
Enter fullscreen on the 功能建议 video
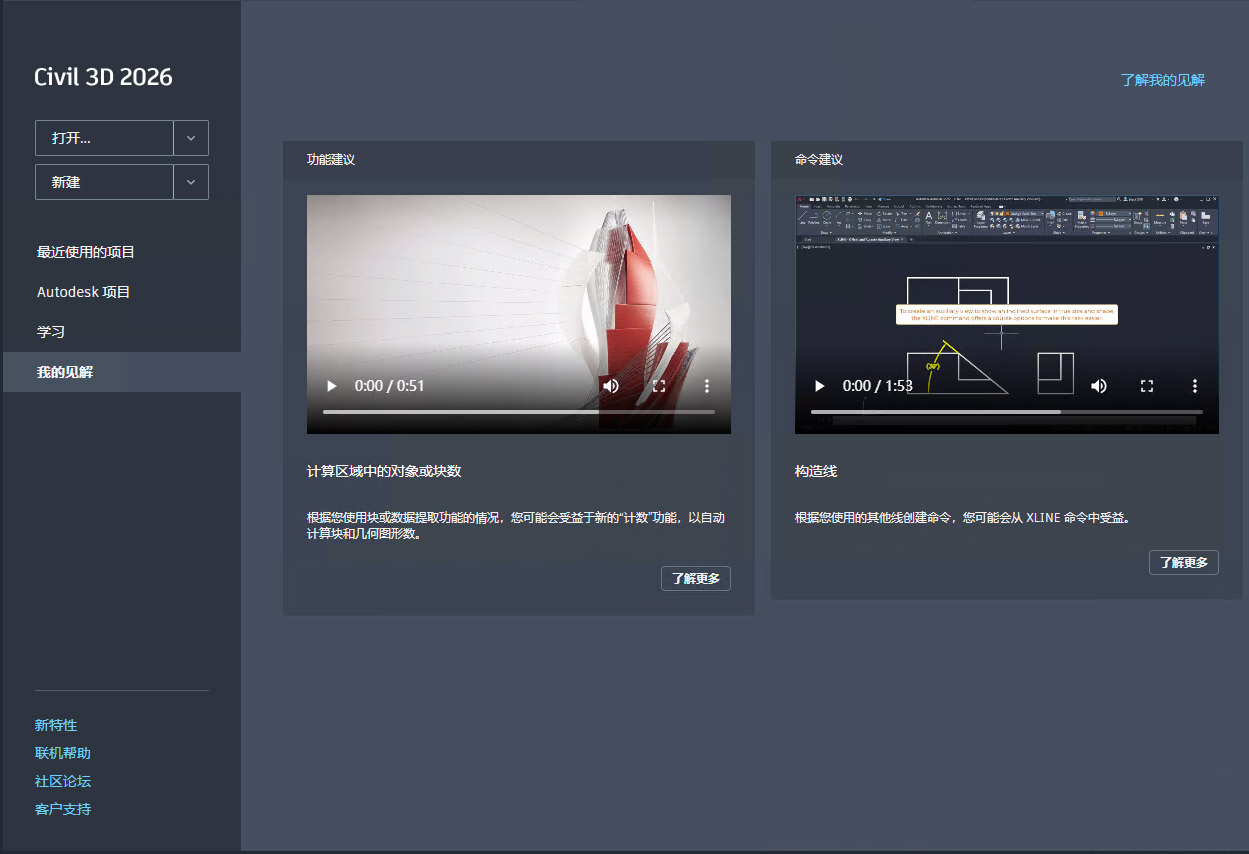click(x=659, y=386)
